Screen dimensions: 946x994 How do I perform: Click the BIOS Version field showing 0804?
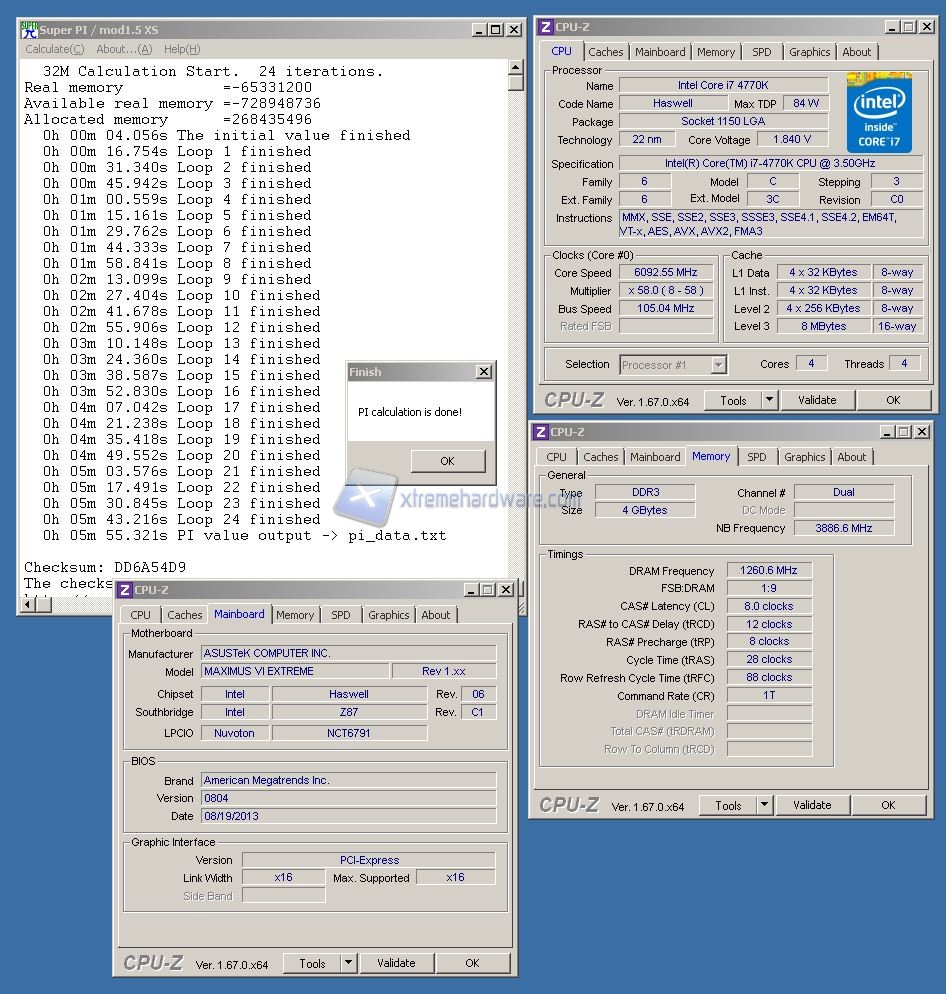(348, 798)
